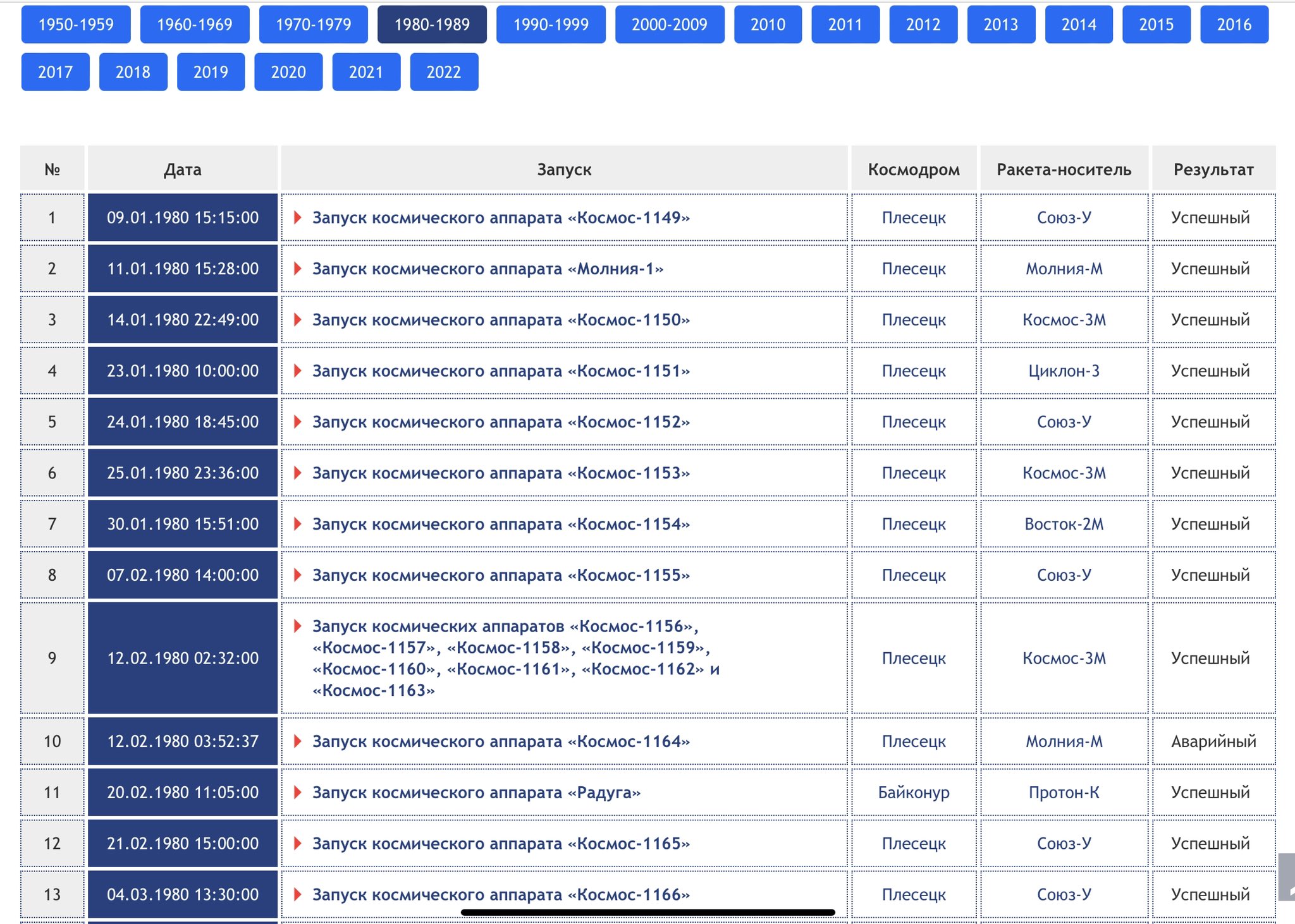Open Восток-2М launch vehicle link
1295x924 pixels.
1064,524
